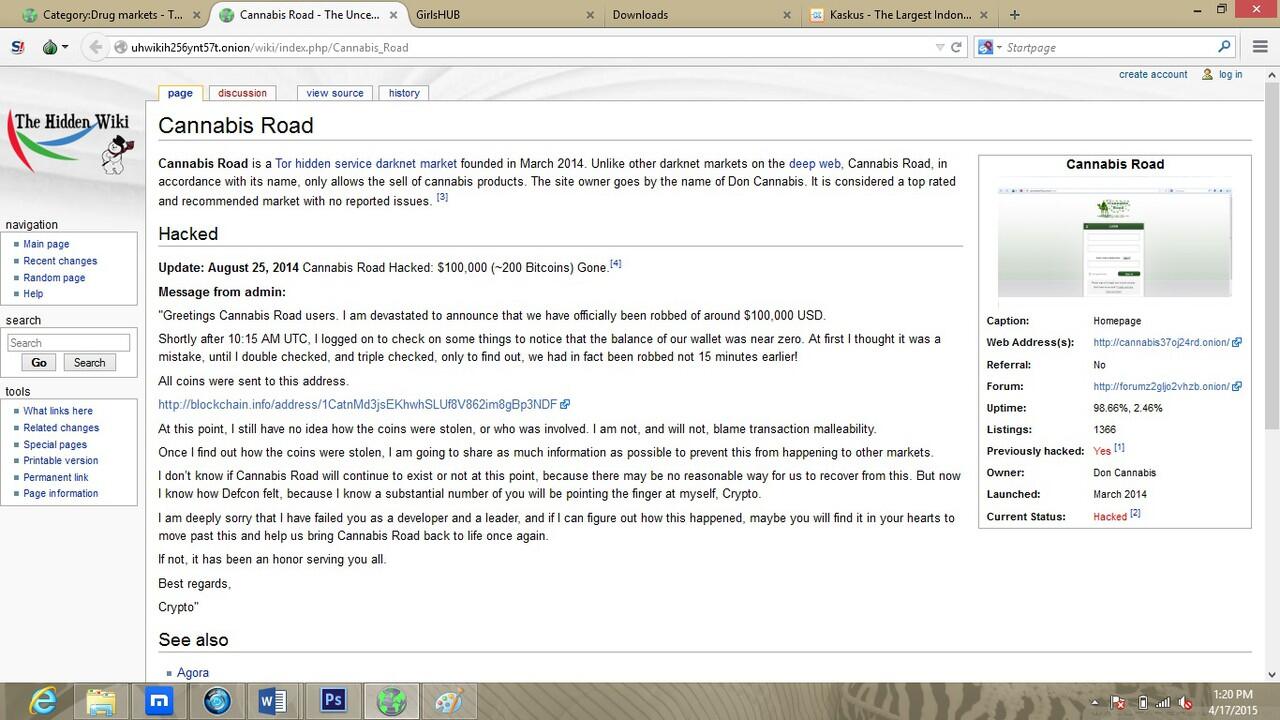Image resolution: width=1280 pixels, height=720 pixels.
Task: Click the Cannabis Road homepage thumbnail
Action: 1115,241
